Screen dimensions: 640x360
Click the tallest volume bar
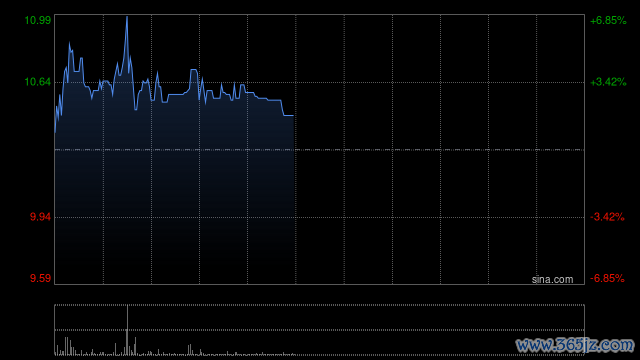click(127, 330)
